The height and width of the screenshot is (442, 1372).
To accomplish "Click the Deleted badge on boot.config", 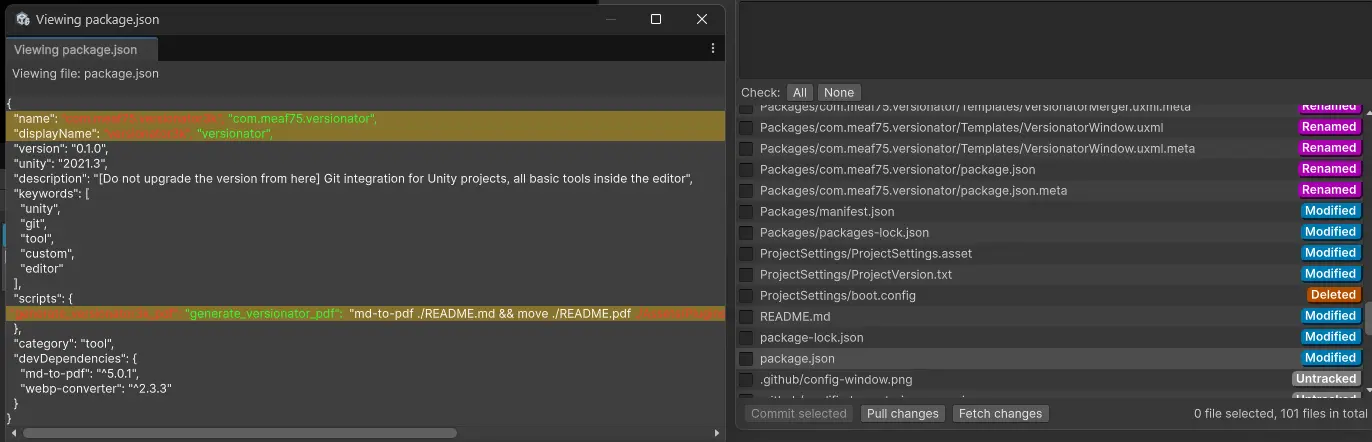I will [x=1332, y=295].
